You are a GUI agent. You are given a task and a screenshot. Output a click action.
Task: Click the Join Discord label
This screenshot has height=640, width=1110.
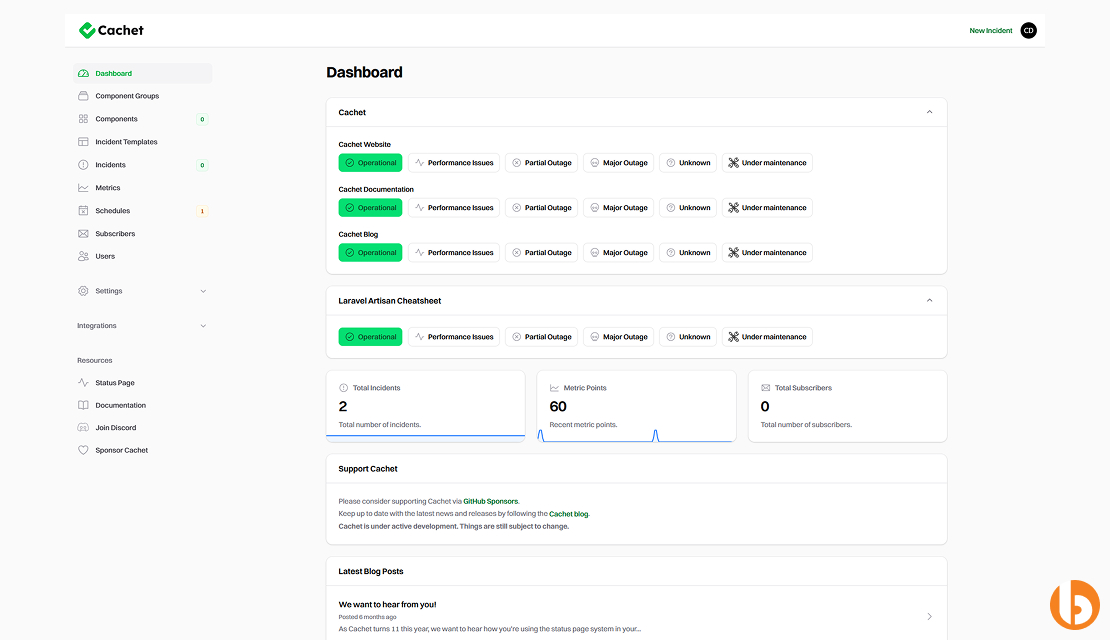point(116,428)
